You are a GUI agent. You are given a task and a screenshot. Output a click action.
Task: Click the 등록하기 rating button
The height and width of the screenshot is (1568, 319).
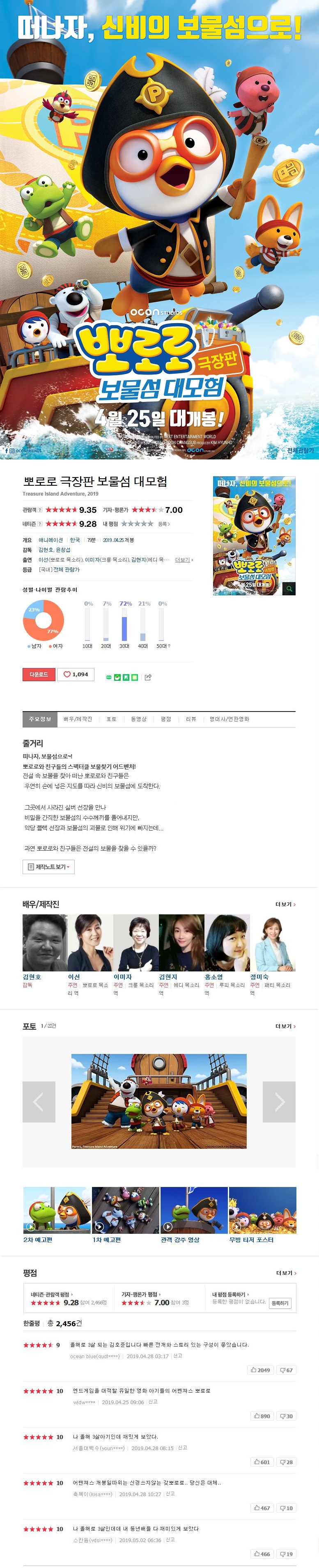point(280,1303)
